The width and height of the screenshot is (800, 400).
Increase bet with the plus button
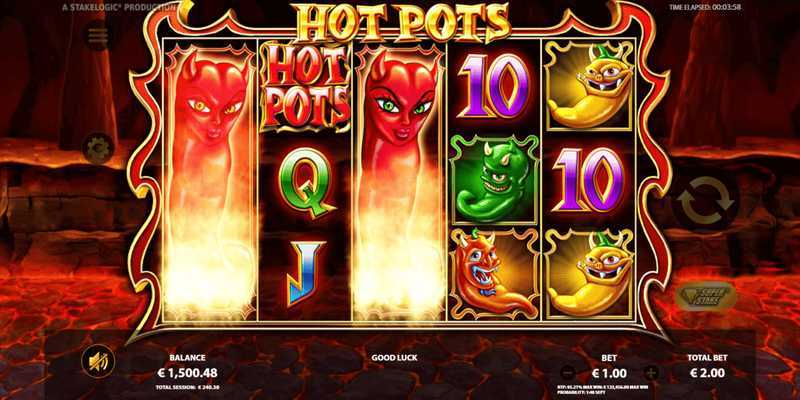point(652,372)
